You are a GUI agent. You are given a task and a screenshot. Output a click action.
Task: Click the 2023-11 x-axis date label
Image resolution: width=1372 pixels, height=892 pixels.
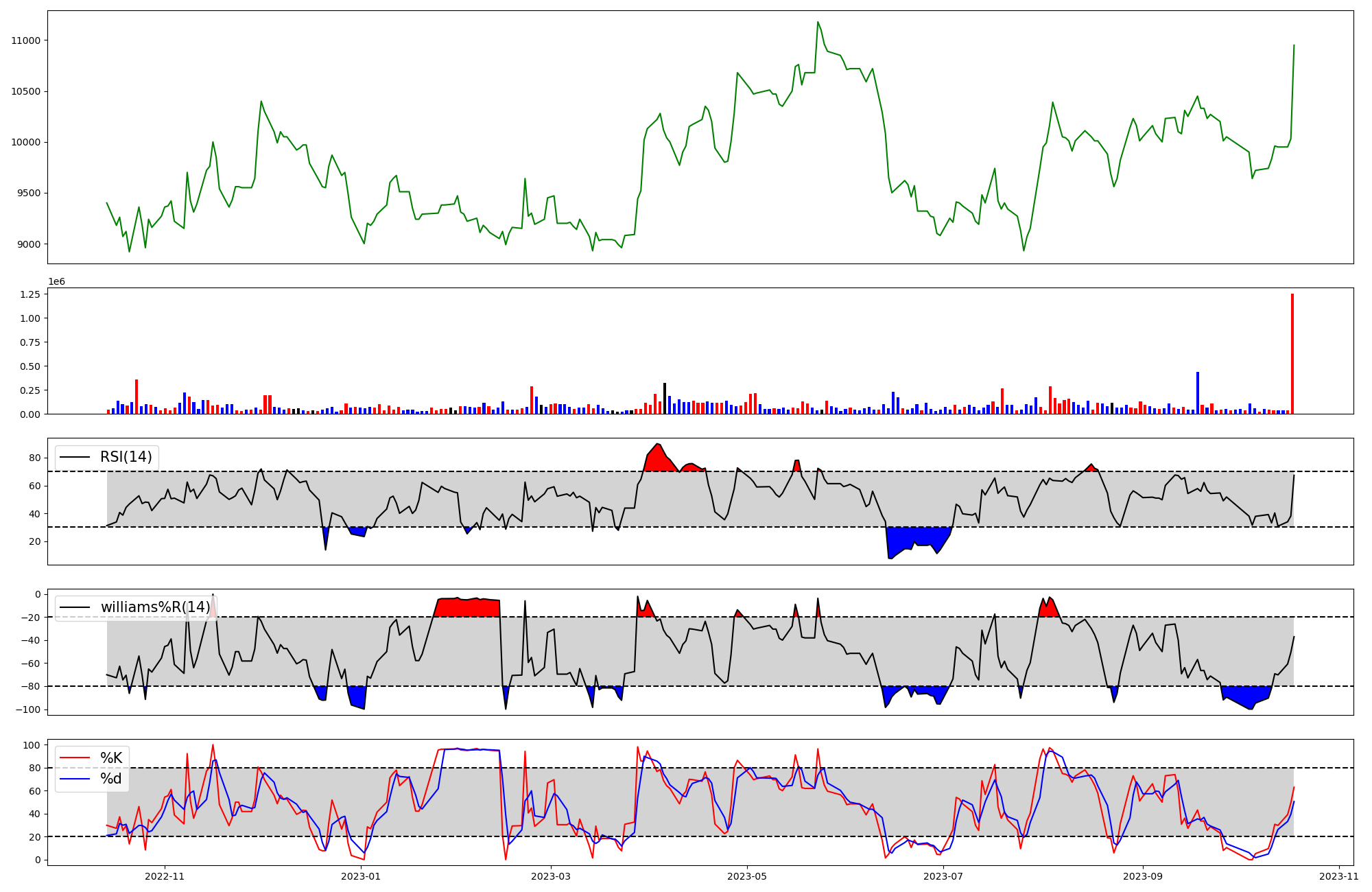[1339, 876]
